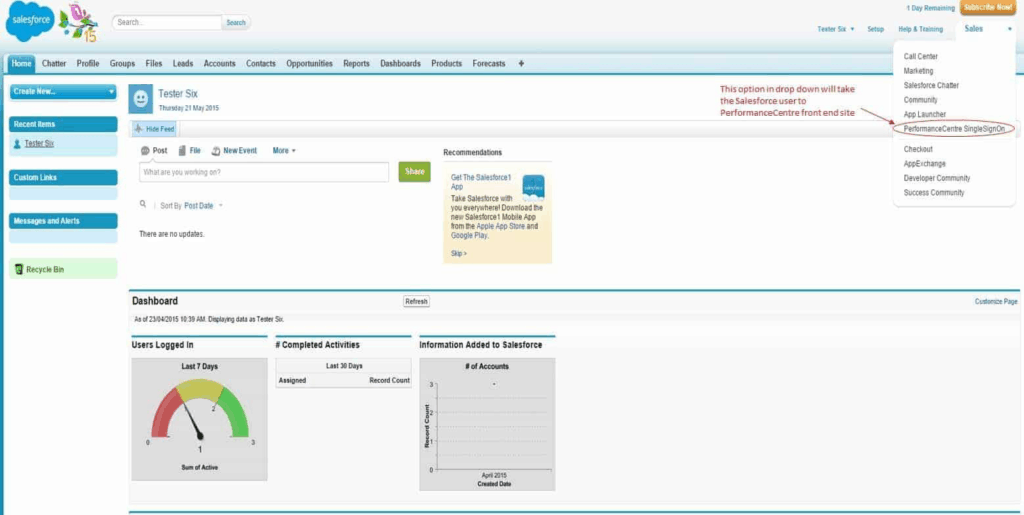
Task: Choose Marketing from the app menu
Action: [918, 71]
